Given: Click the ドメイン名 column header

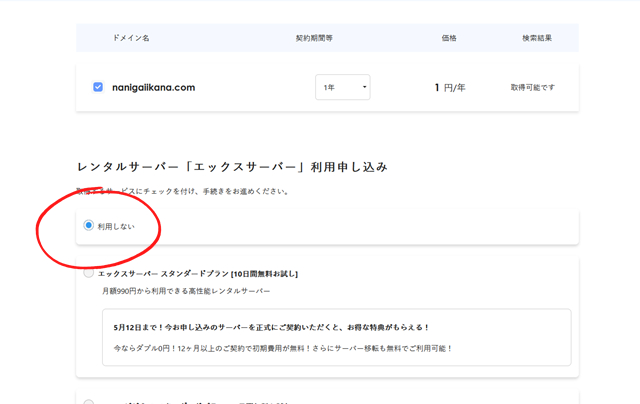Looking at the screenshot, I should 131,38.
